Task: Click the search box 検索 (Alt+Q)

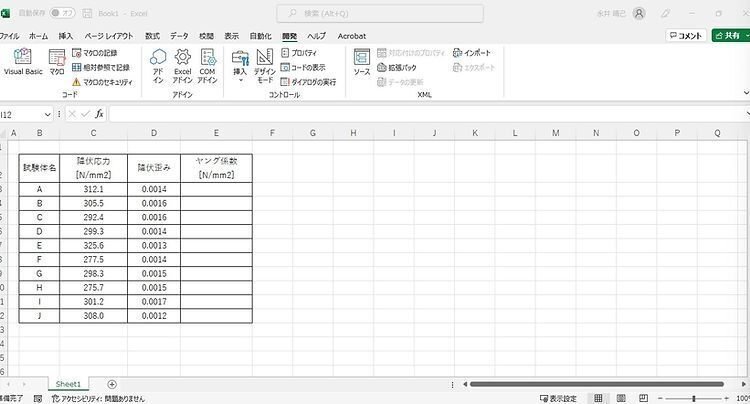Action: tap(380, 13)
